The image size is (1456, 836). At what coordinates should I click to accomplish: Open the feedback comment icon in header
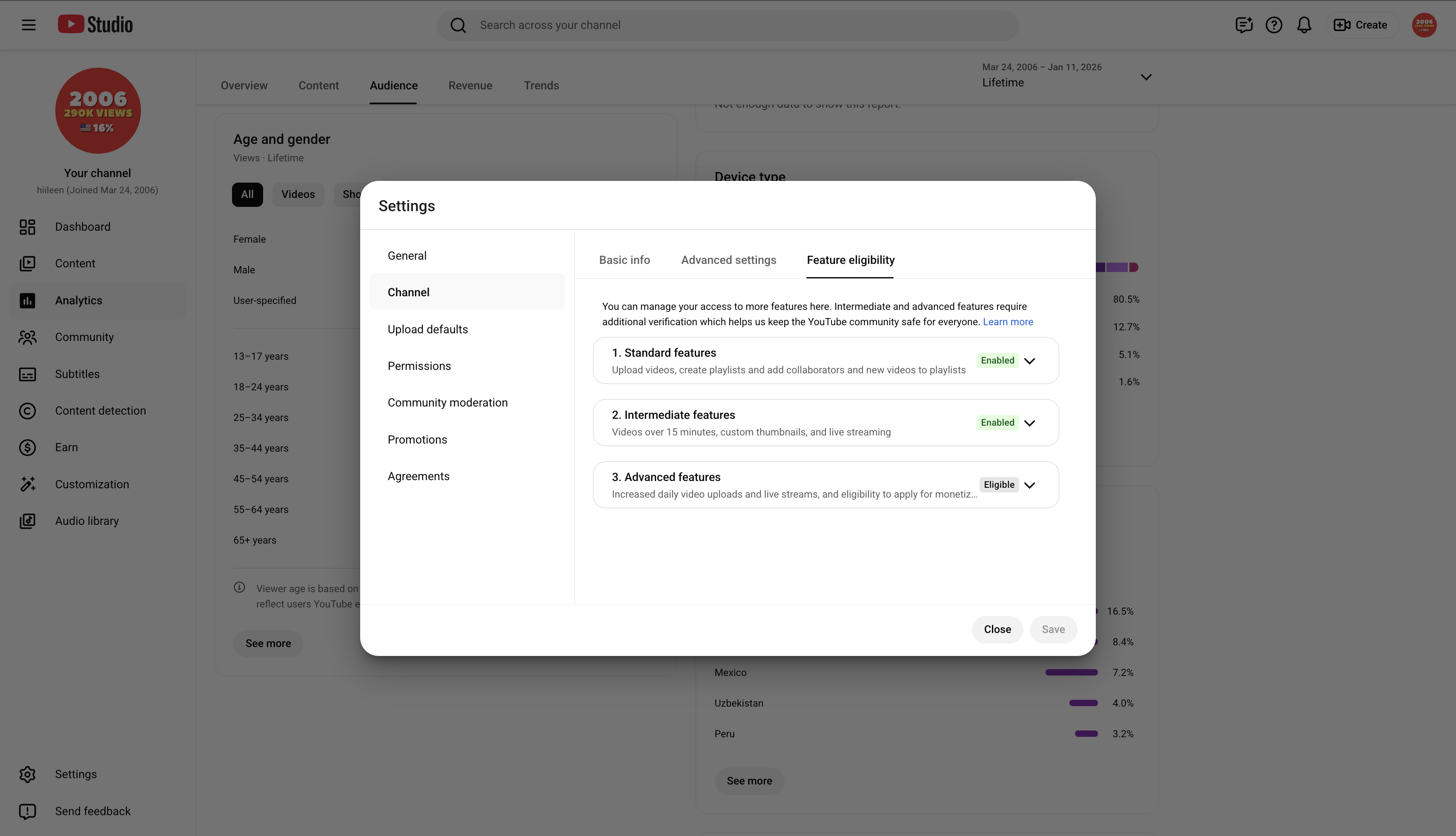point(1244,25)
